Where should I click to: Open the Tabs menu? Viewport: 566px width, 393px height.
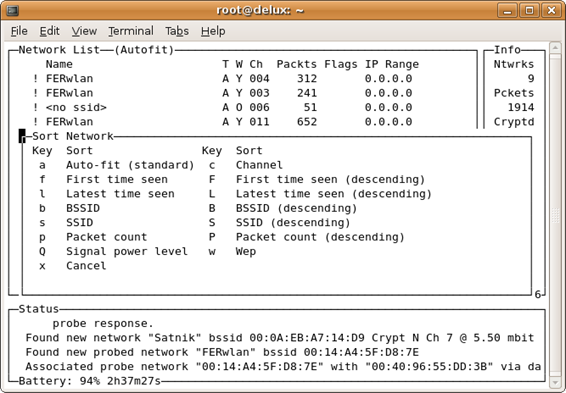[177, 31]
